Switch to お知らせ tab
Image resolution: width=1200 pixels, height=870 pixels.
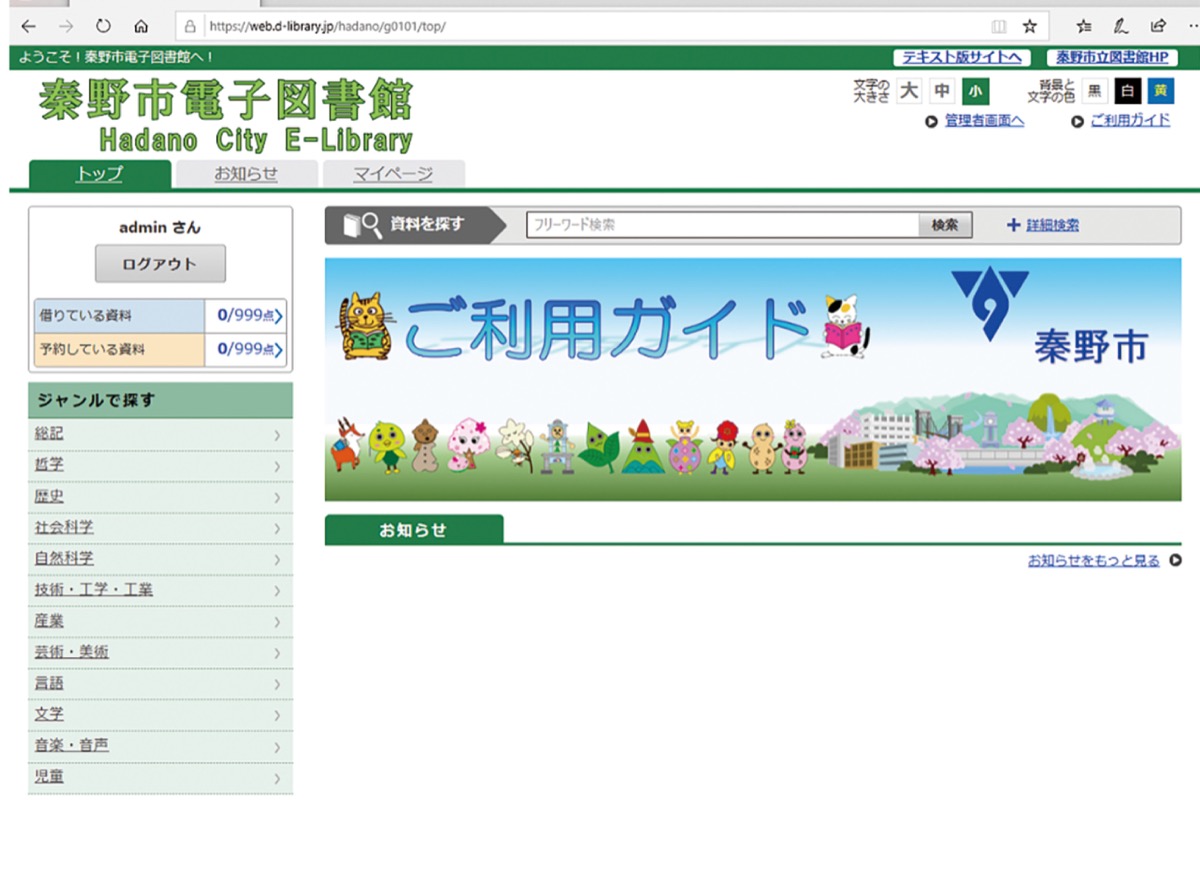pyautogui.click(x=246, y=174)
